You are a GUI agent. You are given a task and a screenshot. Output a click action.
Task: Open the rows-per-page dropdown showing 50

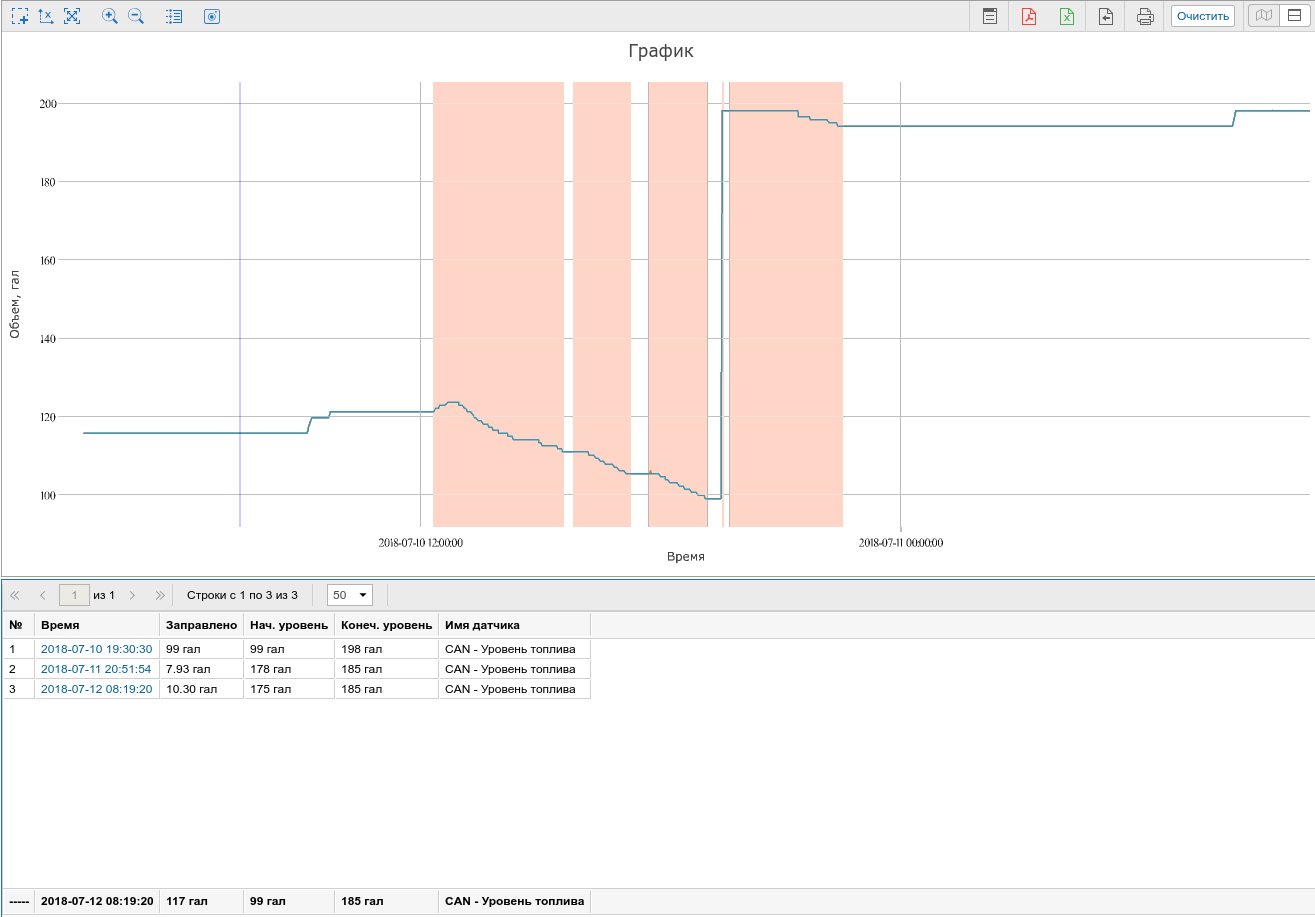click(350, 595)
